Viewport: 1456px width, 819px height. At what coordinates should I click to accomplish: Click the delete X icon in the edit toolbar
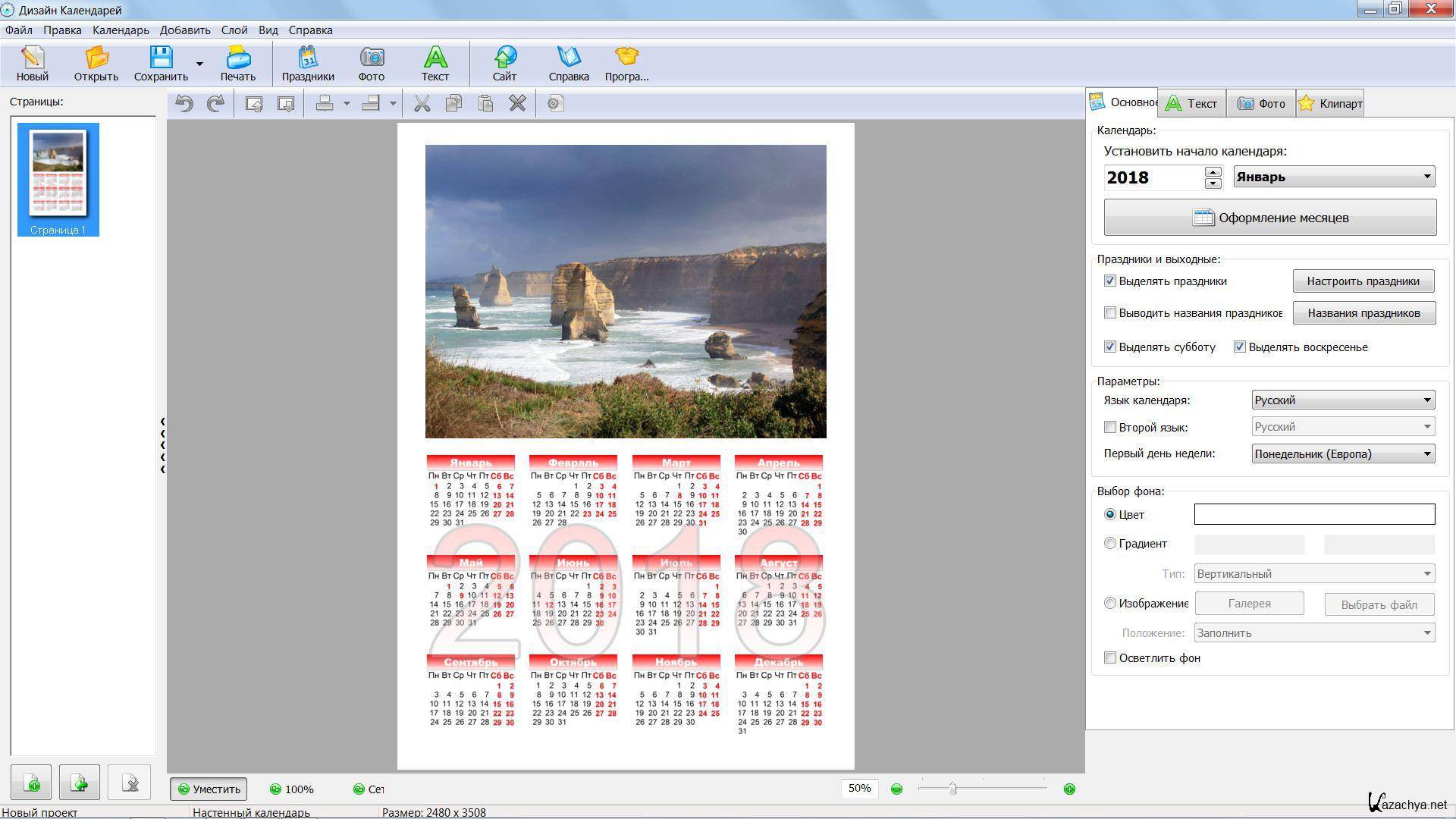tap(517, 104)
